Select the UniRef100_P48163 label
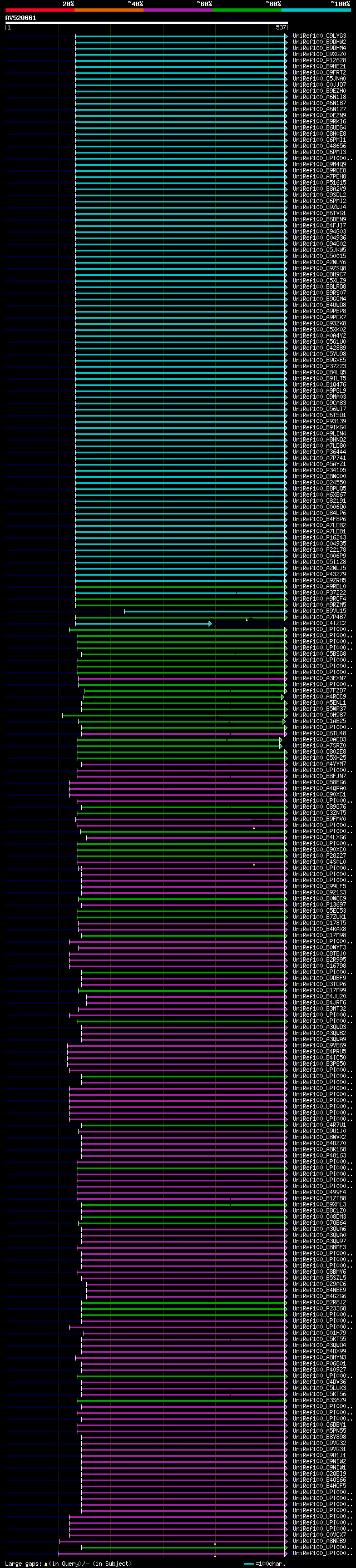 [319, 1155]
